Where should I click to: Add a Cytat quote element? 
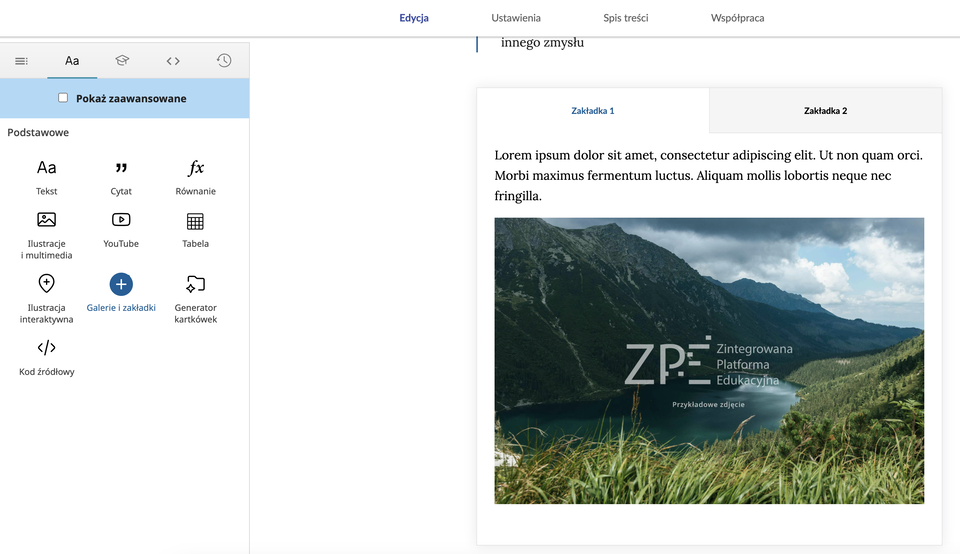coord(121,176)
